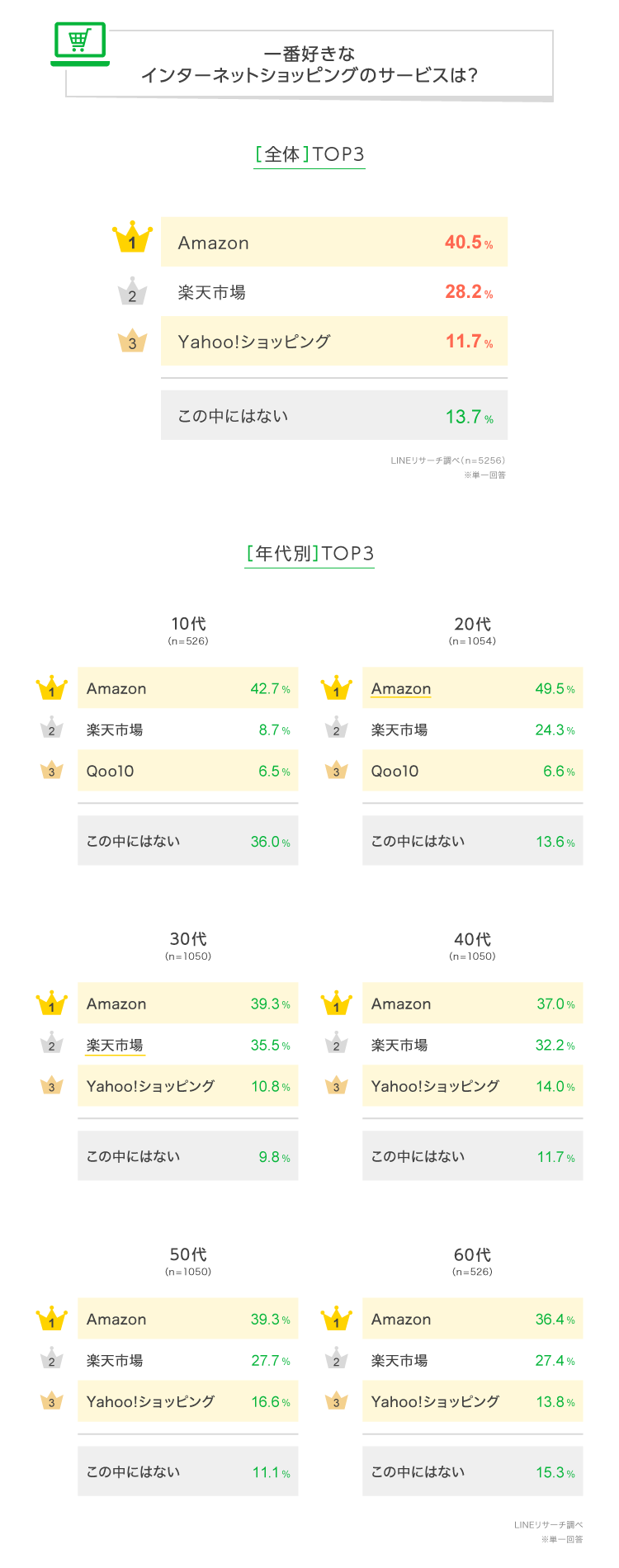This screenshot has width=619, height=1568.
Task: Click the Qoo10 row in the 10代 ranking
Action: pos(188,771)
